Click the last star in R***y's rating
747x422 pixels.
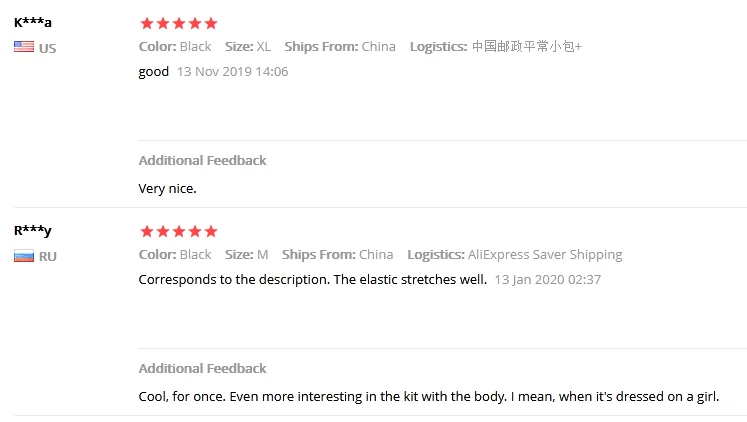coord(211,231)
